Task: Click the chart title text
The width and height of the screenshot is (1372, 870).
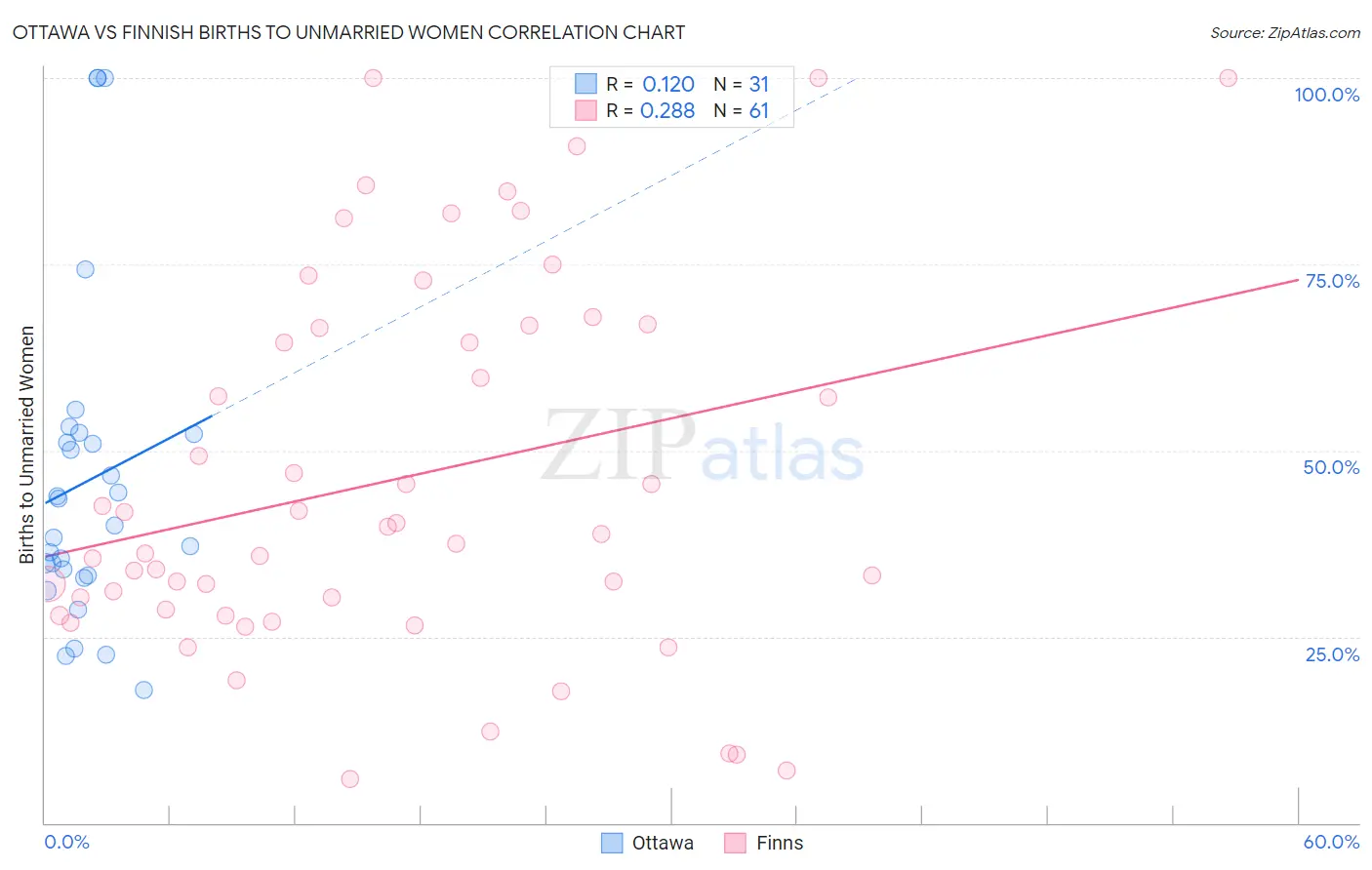Action: point(348,32)
